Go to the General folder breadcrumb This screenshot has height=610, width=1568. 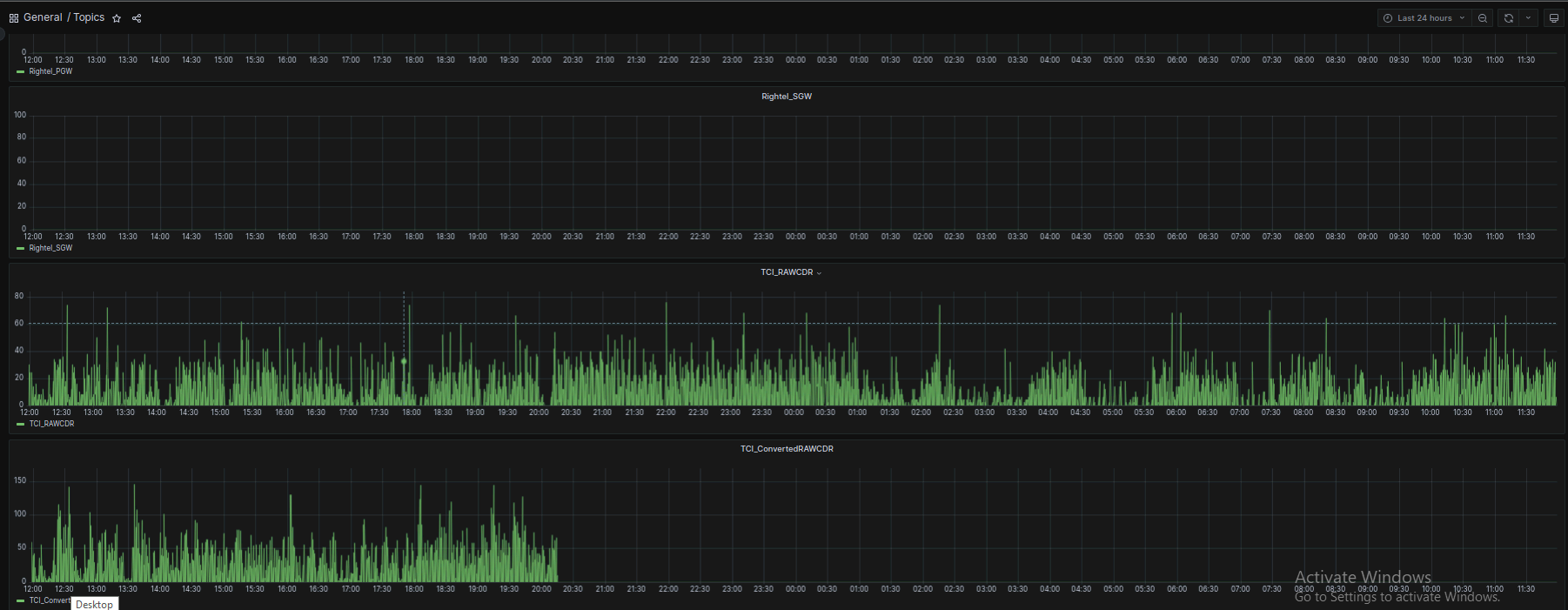click(x=43, y=17)
